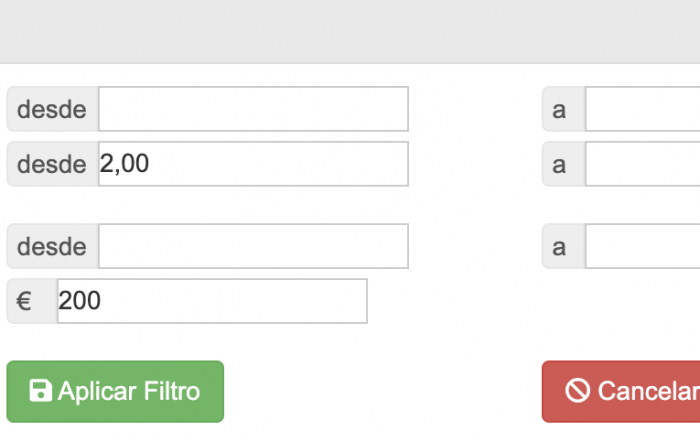Screen dimensions: 700x441
Task: Apply the filter with Aplicar Filtro button
Action: [x=115, y=391]
